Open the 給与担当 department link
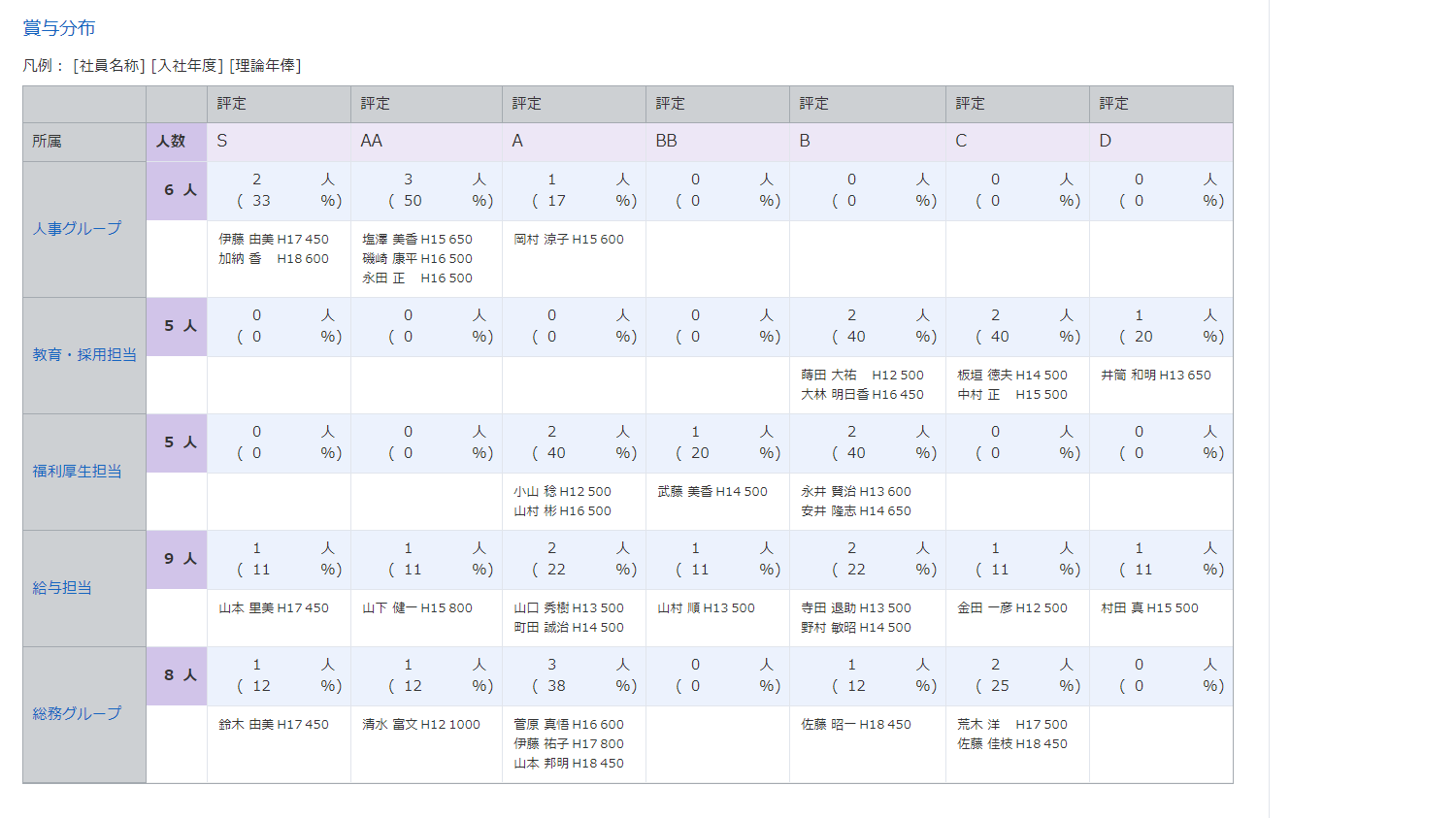 coord(62,588)
